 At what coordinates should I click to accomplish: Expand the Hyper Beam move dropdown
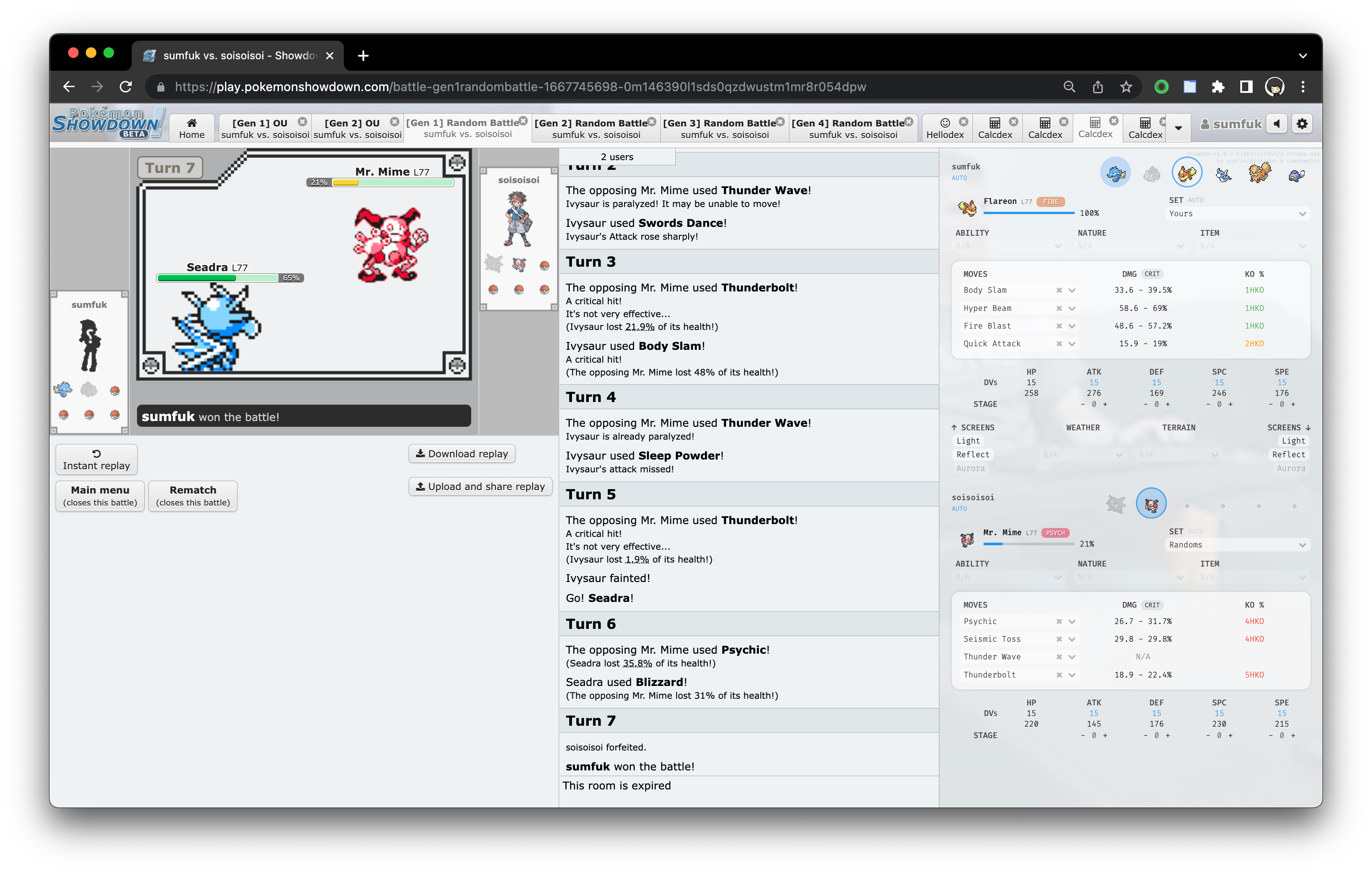(1072, 309)
